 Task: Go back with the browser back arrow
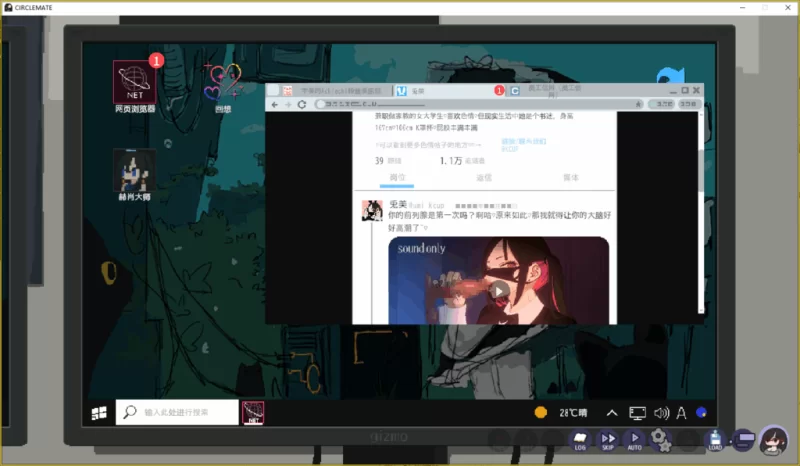tap(274, 104)
